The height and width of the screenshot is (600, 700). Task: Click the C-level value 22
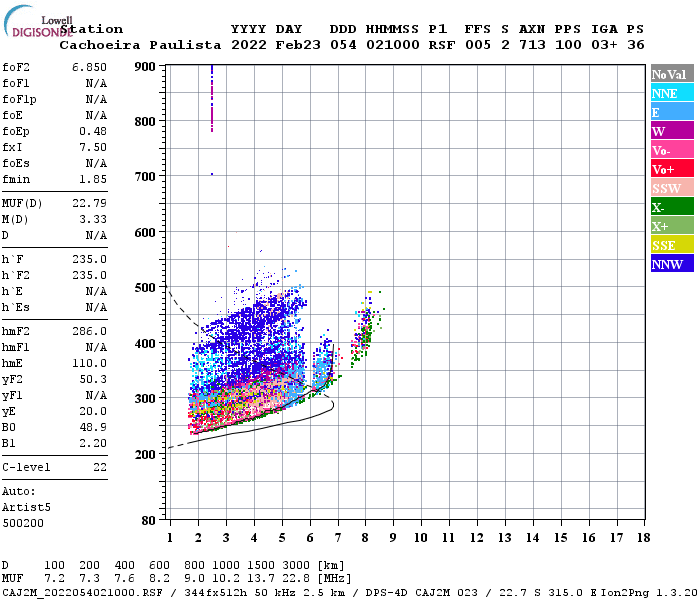(100, 467)
